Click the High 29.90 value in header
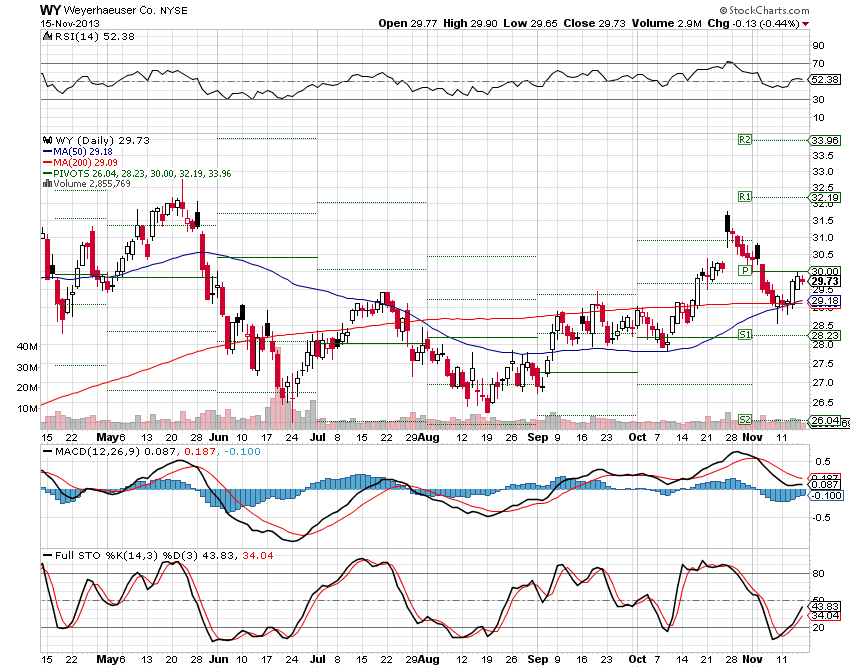 click(470, 23)
